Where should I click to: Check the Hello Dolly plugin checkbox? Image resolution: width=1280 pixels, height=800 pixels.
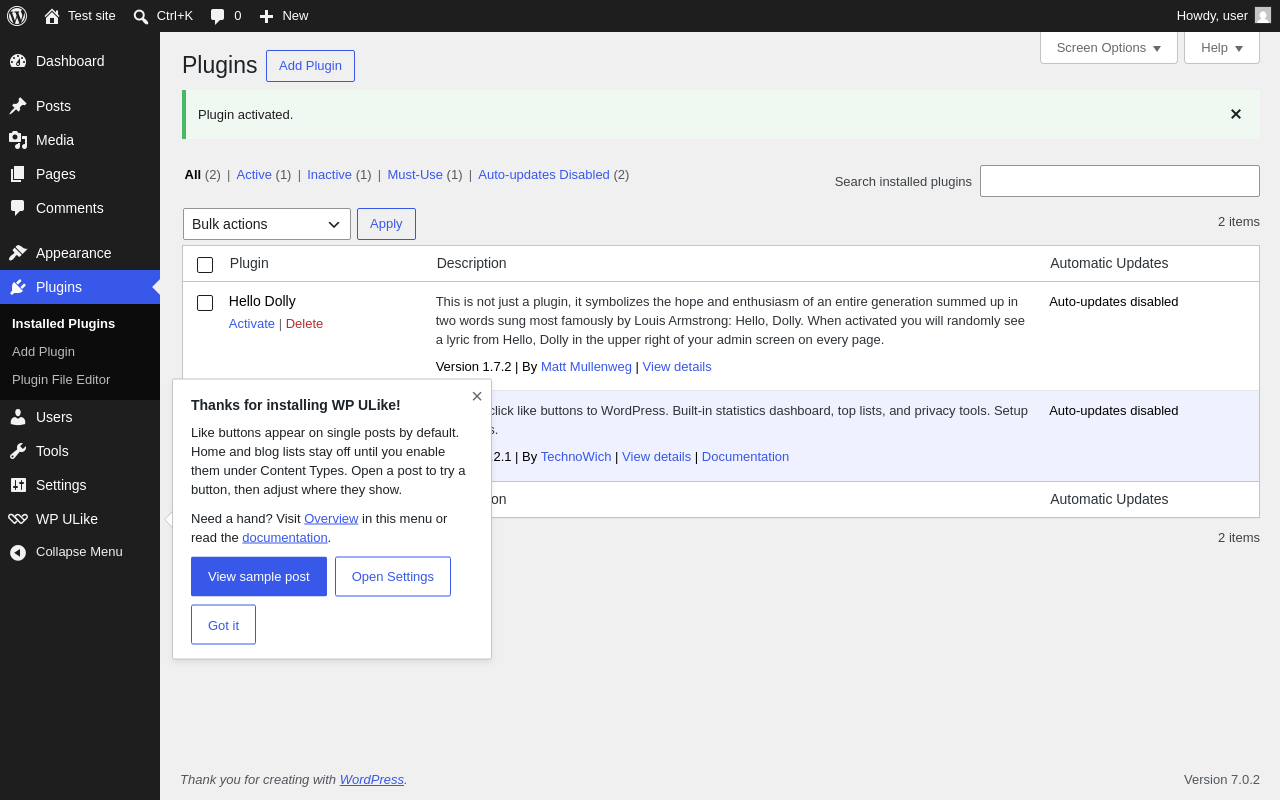click(205, 303)
